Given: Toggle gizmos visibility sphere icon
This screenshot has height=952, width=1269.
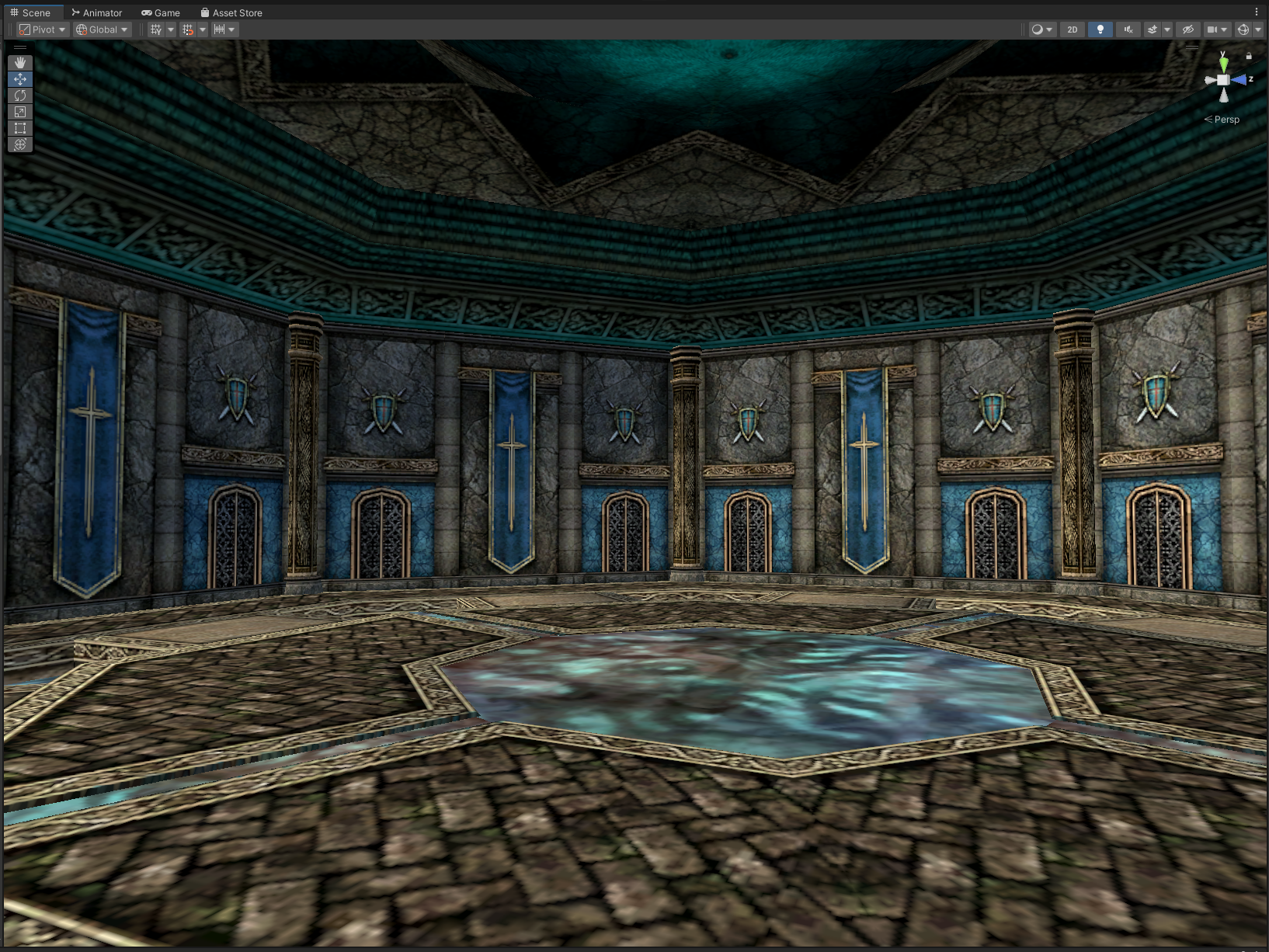Looking at the screenshot, I should click(1243, 30).
